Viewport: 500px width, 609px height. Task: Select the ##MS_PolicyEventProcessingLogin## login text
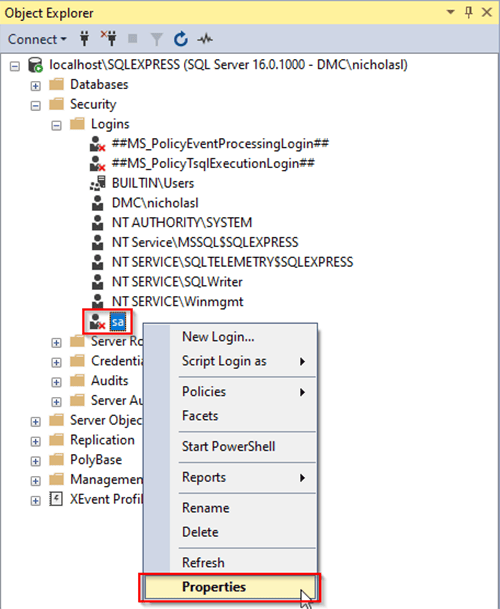[220, 144]
